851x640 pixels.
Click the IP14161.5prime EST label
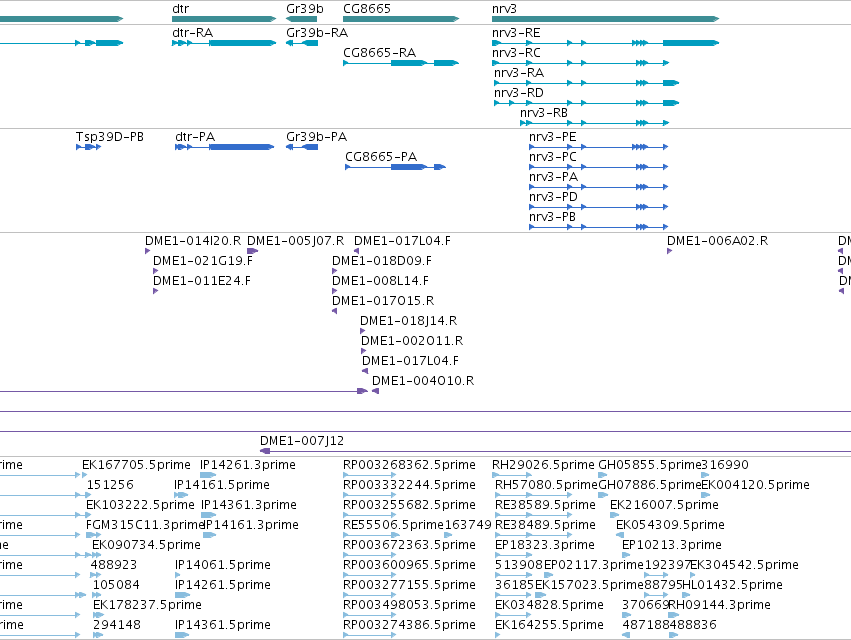(x=222, y=485)
